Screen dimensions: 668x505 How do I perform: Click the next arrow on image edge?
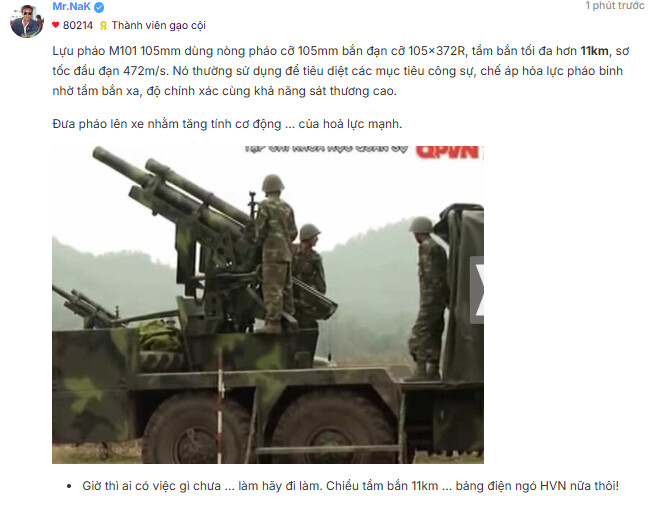pos(477,290)
